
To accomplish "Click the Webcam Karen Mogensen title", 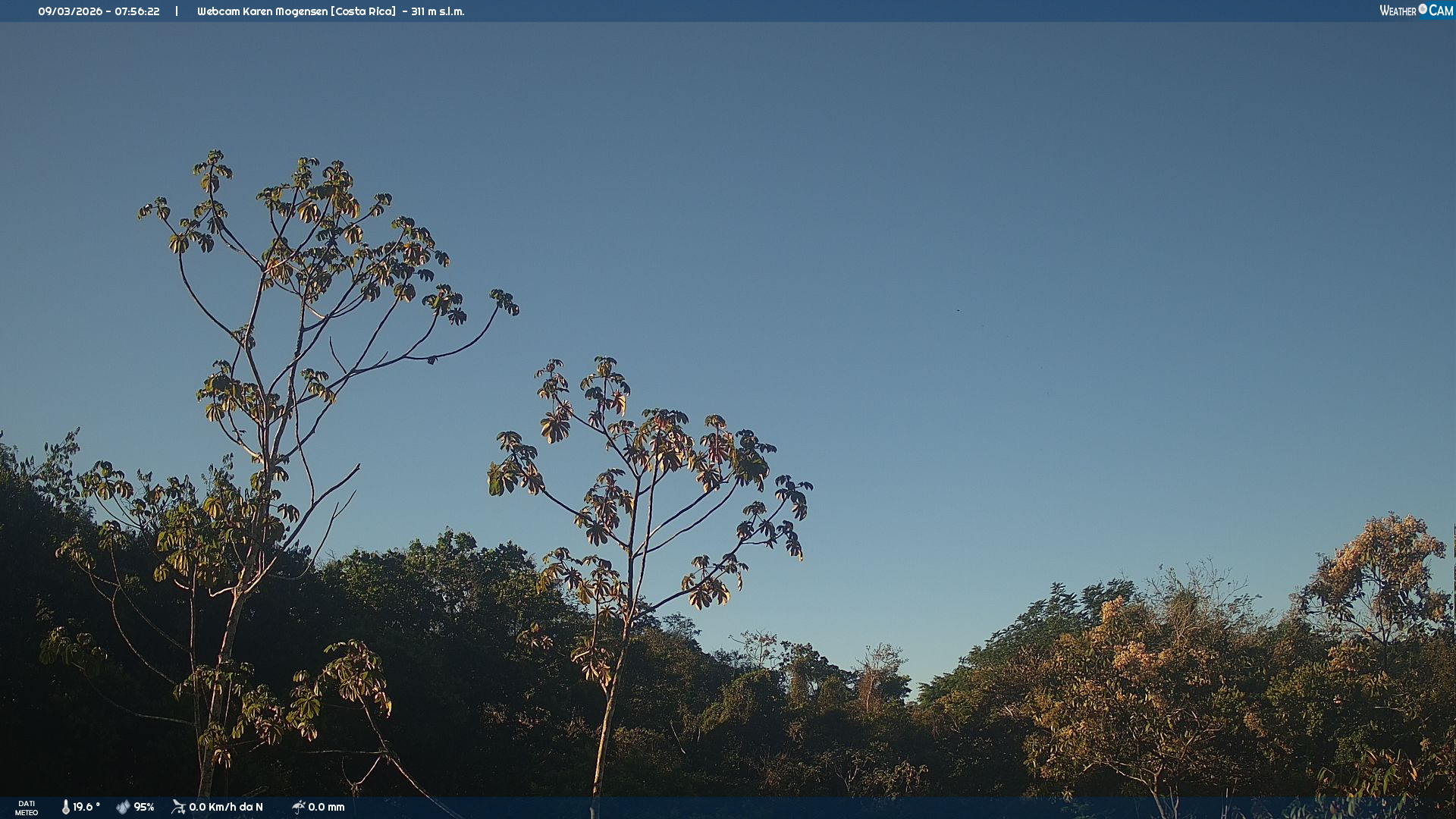I will (262, 11).
